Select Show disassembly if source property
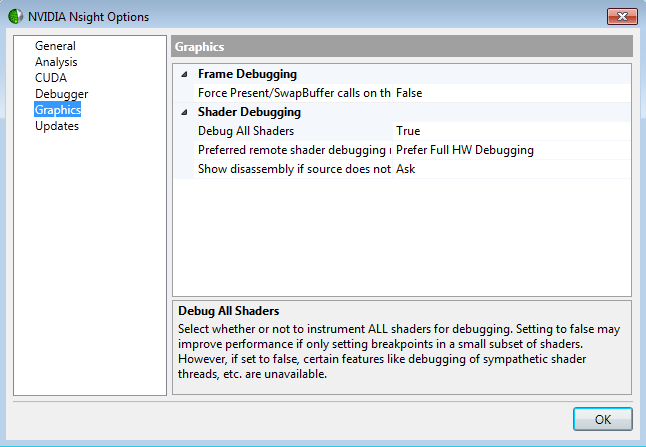The height and width of the screenshot is (447, 646). [x=292, y=169]
